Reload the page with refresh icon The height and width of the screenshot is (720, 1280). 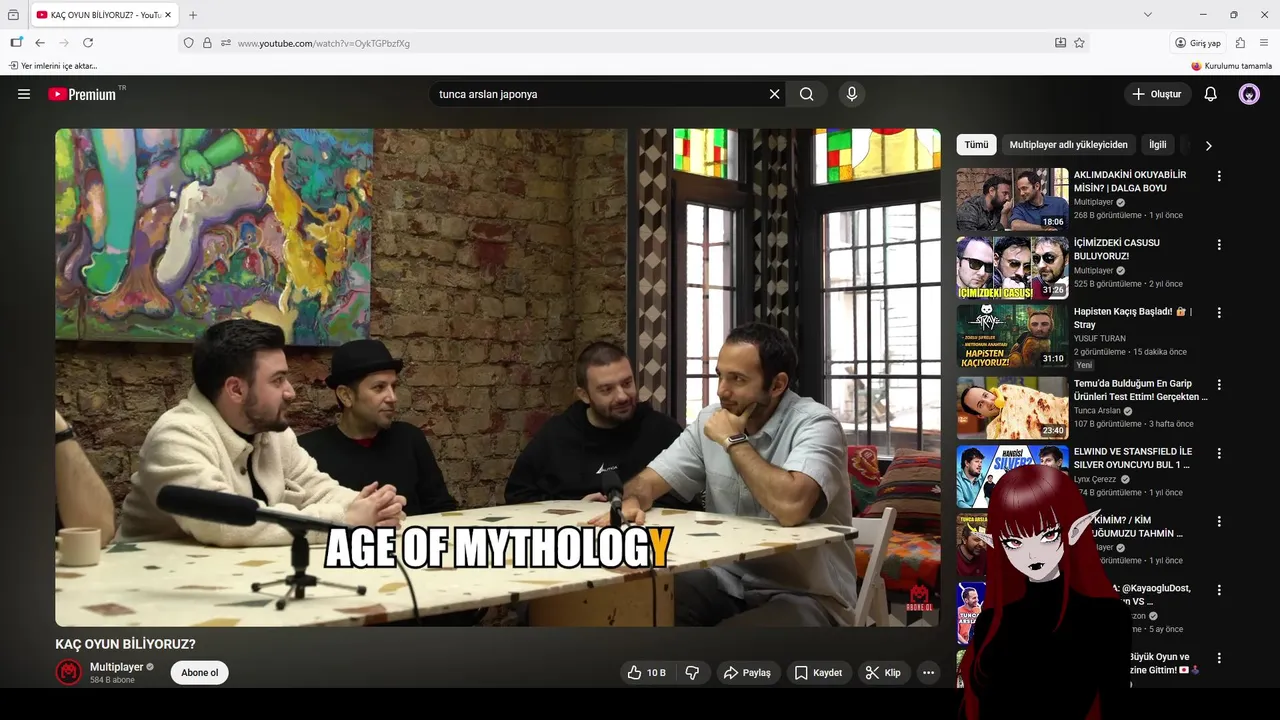tap(88, 43)
